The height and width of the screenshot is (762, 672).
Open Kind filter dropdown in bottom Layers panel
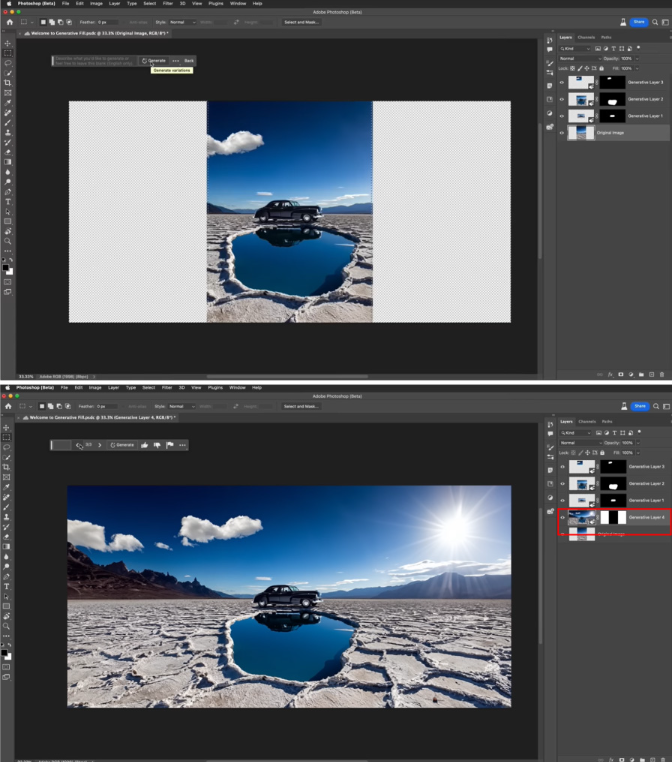coord(576,433)
